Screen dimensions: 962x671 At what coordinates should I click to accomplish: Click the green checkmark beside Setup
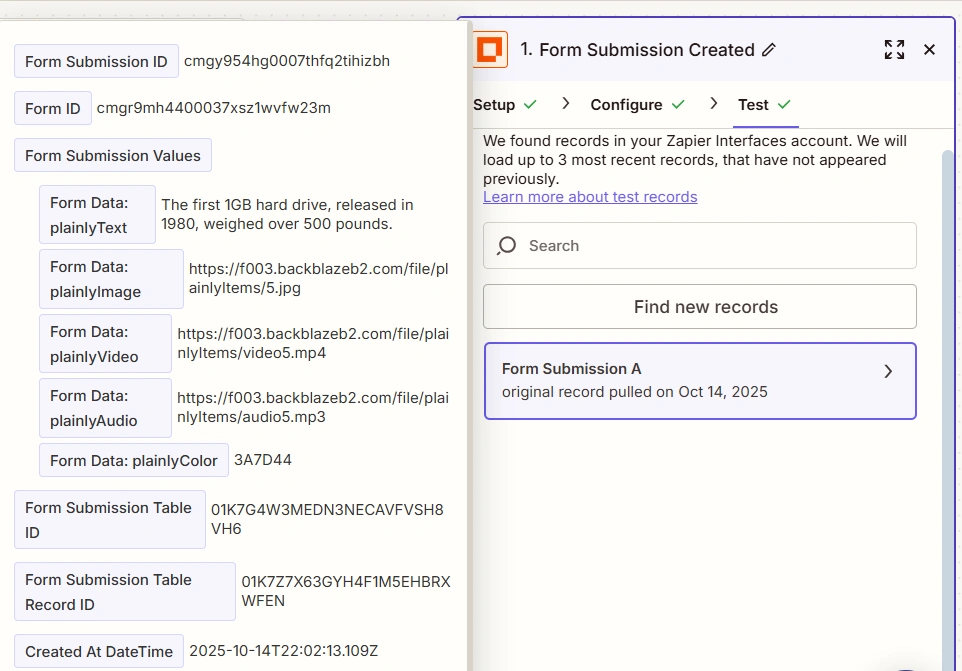click(530, 105)
